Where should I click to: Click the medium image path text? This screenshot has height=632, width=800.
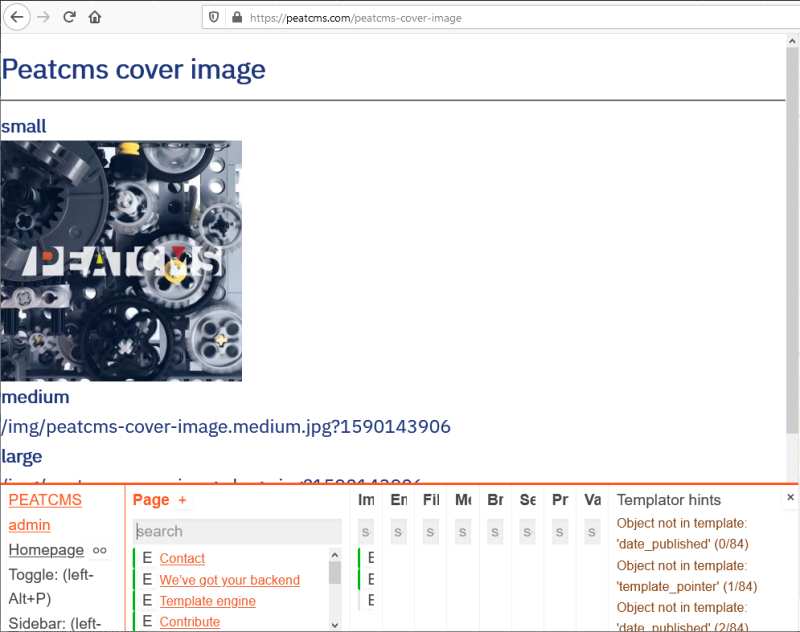(226, 426)
